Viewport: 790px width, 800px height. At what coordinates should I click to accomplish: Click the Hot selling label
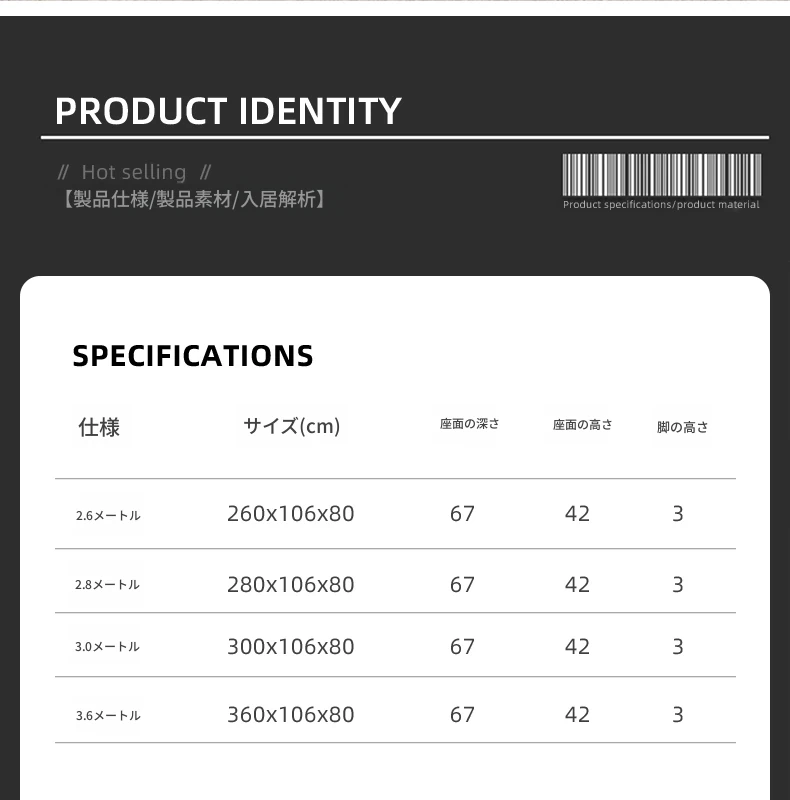(134, 172)
